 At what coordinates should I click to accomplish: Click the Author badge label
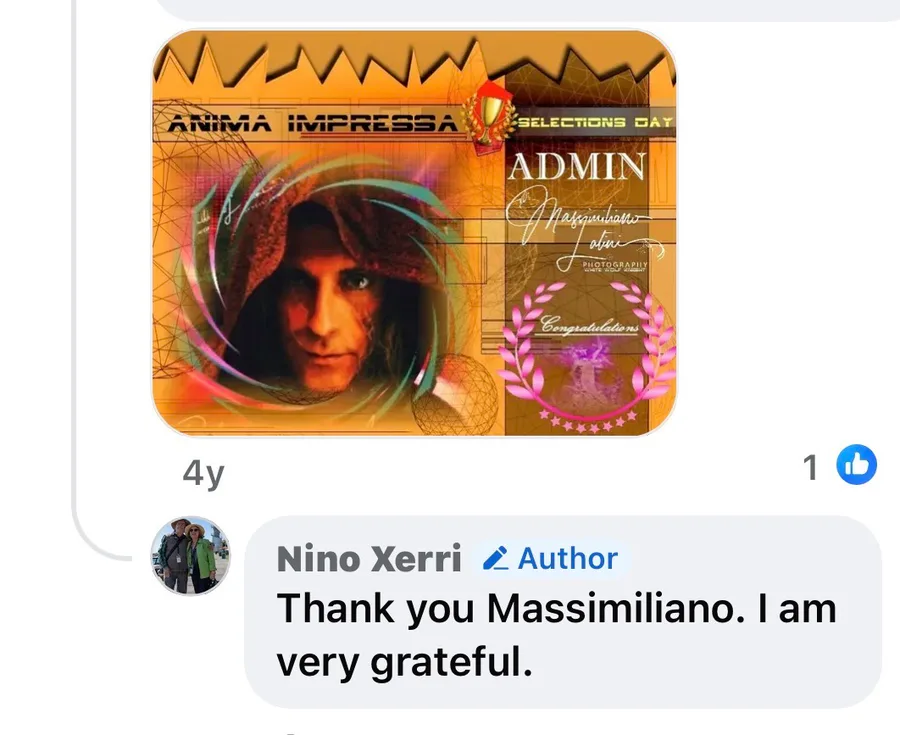click(x=567, y=558)
